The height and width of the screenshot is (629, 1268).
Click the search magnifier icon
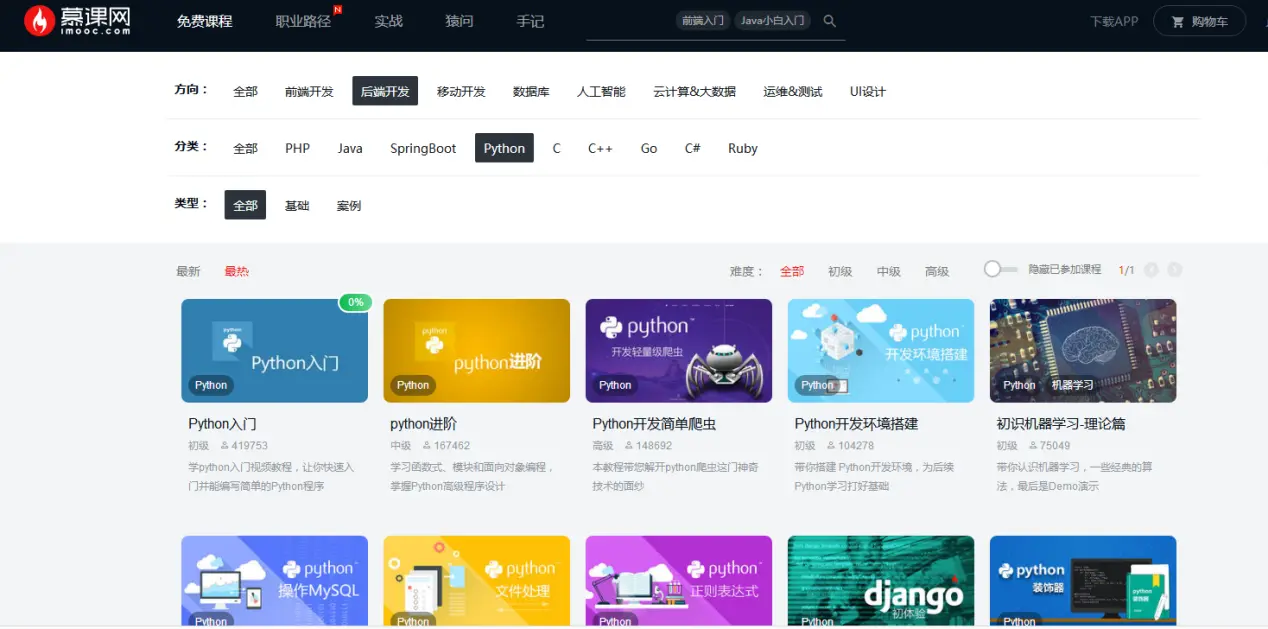click(829, 21)
